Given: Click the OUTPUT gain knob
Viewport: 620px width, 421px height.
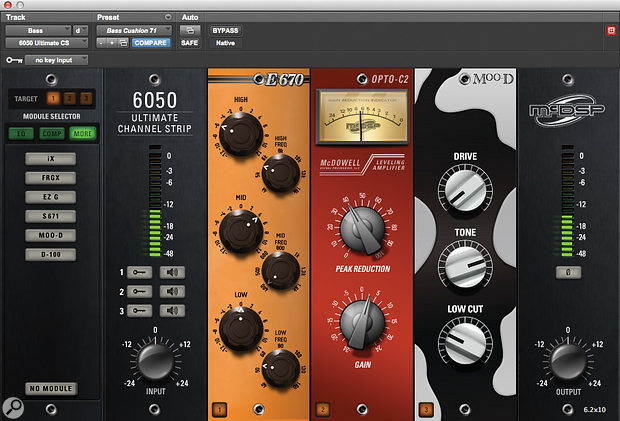Looking at the screenshot, I should 568,362.
